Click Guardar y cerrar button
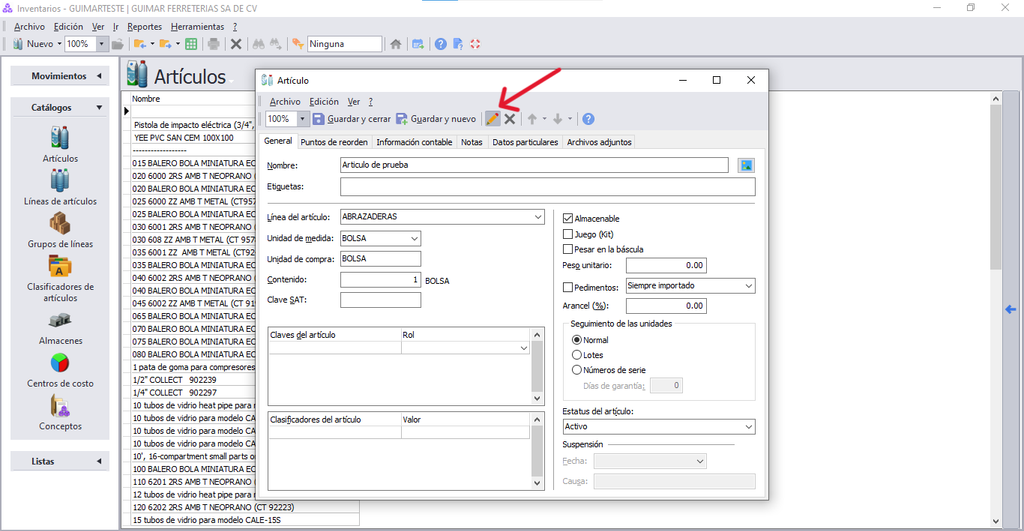 point(351,119)
